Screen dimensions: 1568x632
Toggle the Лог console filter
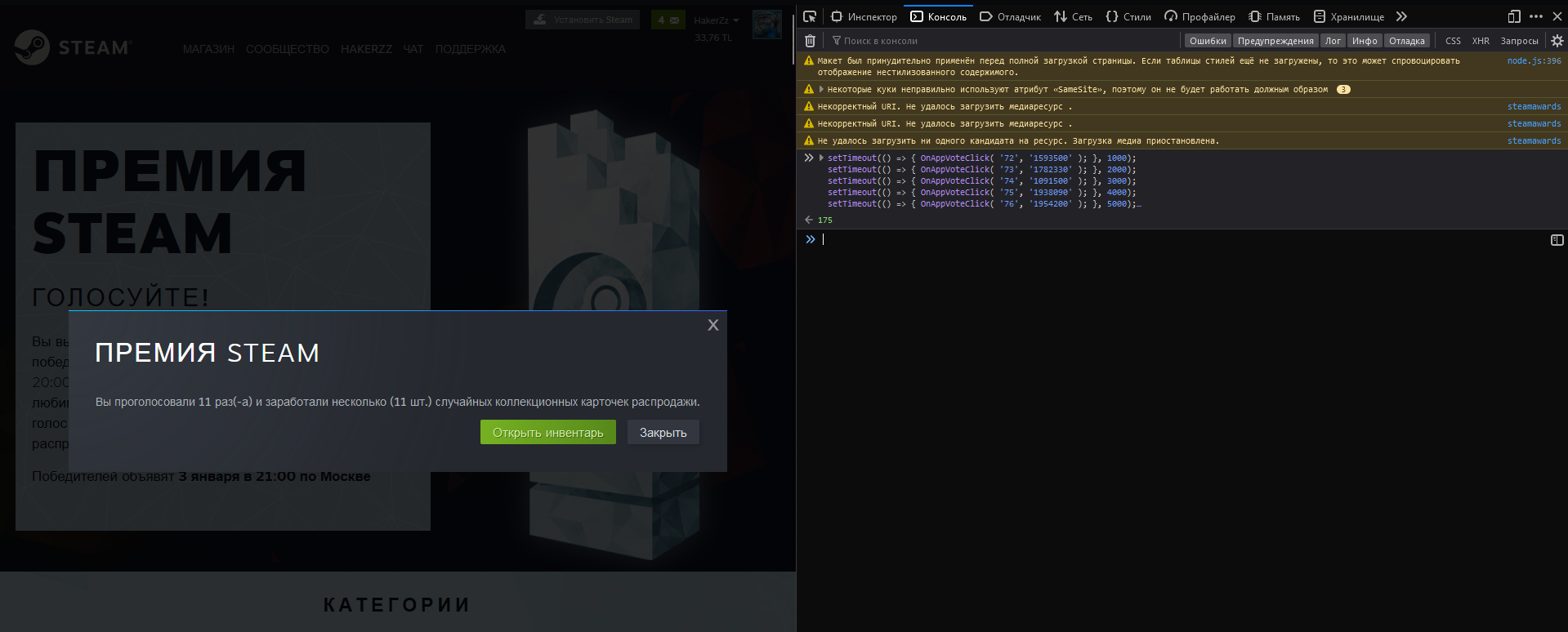point(1333,41)
